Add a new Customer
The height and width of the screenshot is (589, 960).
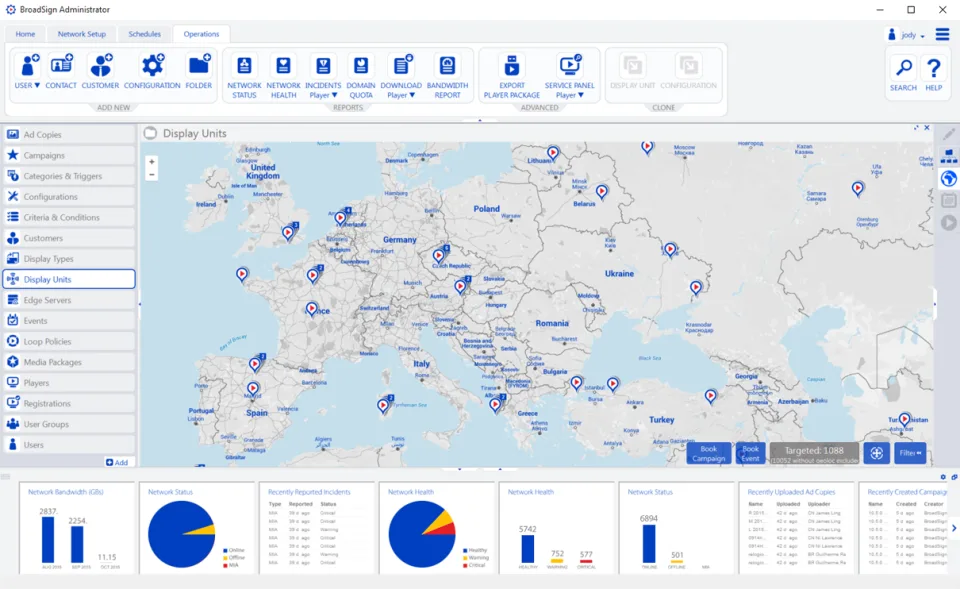click(x=100, y=72)
